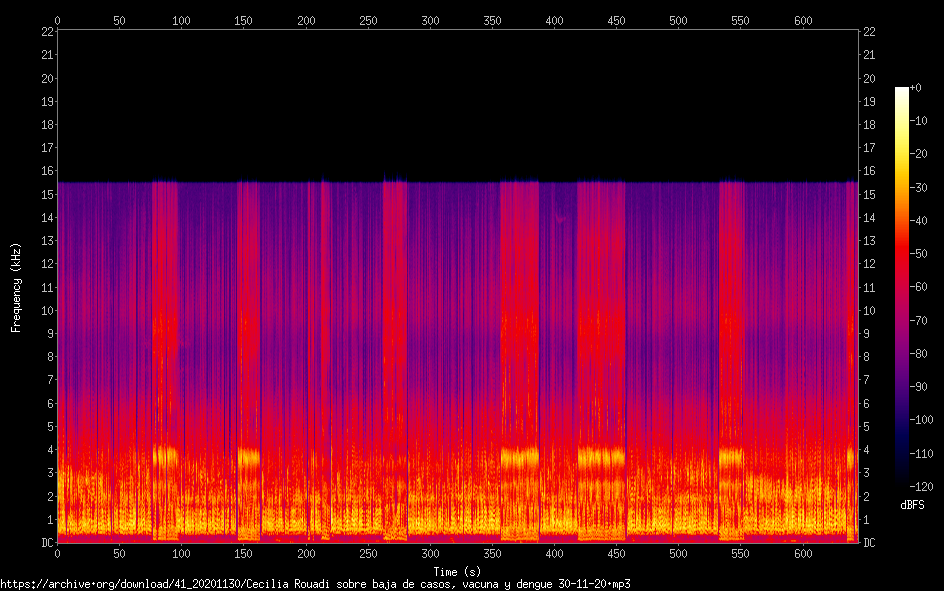Click the 22 kHz label on right axis

(869, 32)
